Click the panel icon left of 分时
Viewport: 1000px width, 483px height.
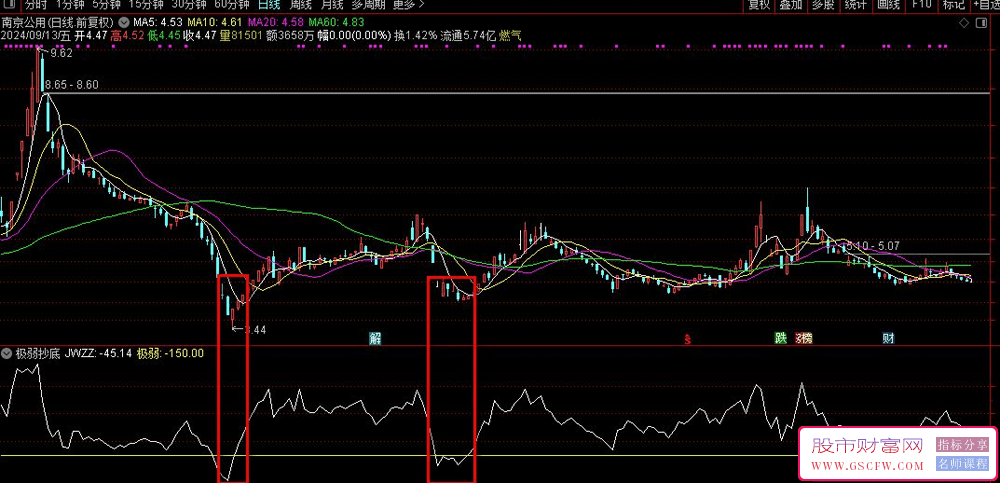tap(9, 4)
